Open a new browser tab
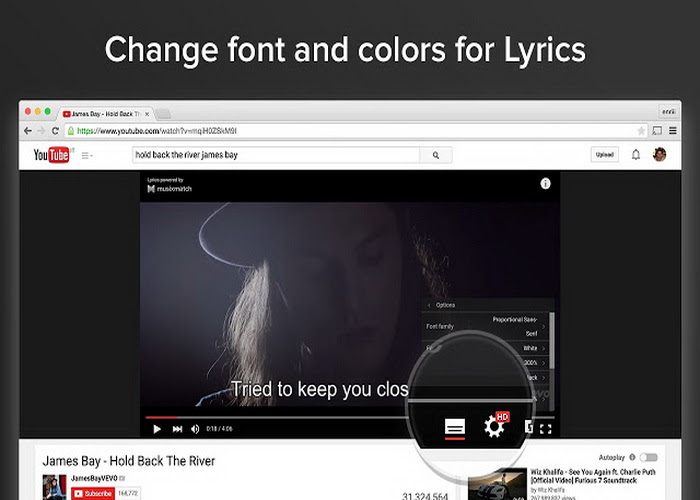The height and width of the screenshot is (500, 700). (x=163, y=114)
